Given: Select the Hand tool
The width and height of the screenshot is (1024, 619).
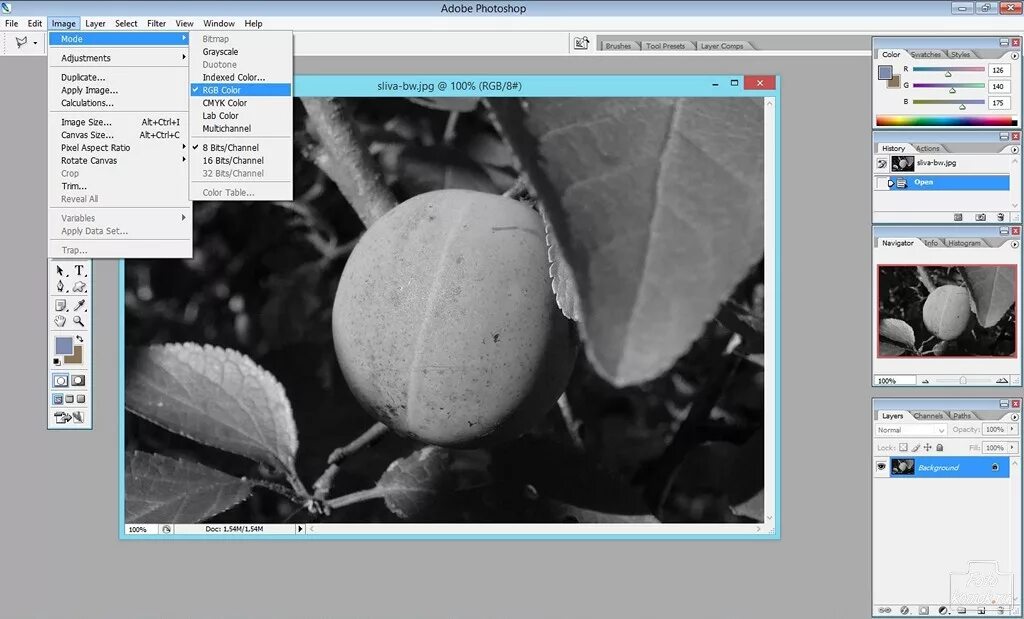Looking at the screenshot, I should (60, 321).
